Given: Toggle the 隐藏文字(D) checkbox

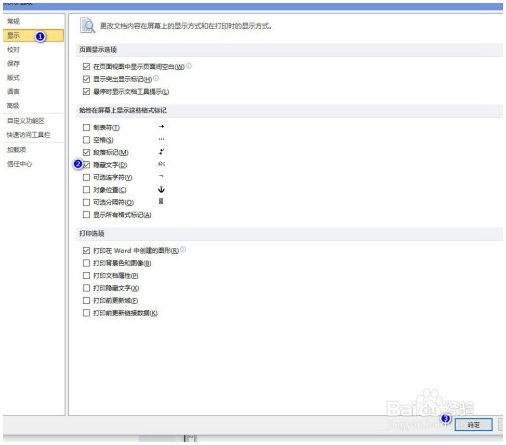Looking at the screenshot, I should (87, 165).
